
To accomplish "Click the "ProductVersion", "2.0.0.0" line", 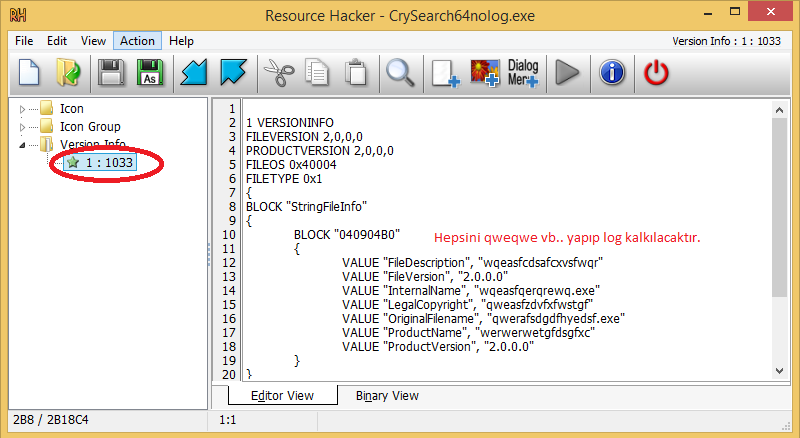I will [438, 347].
